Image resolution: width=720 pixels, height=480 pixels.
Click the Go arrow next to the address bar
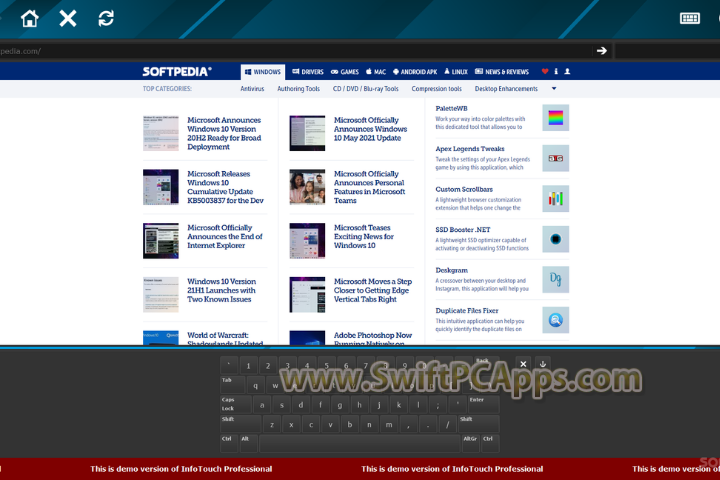coord(602,51)
